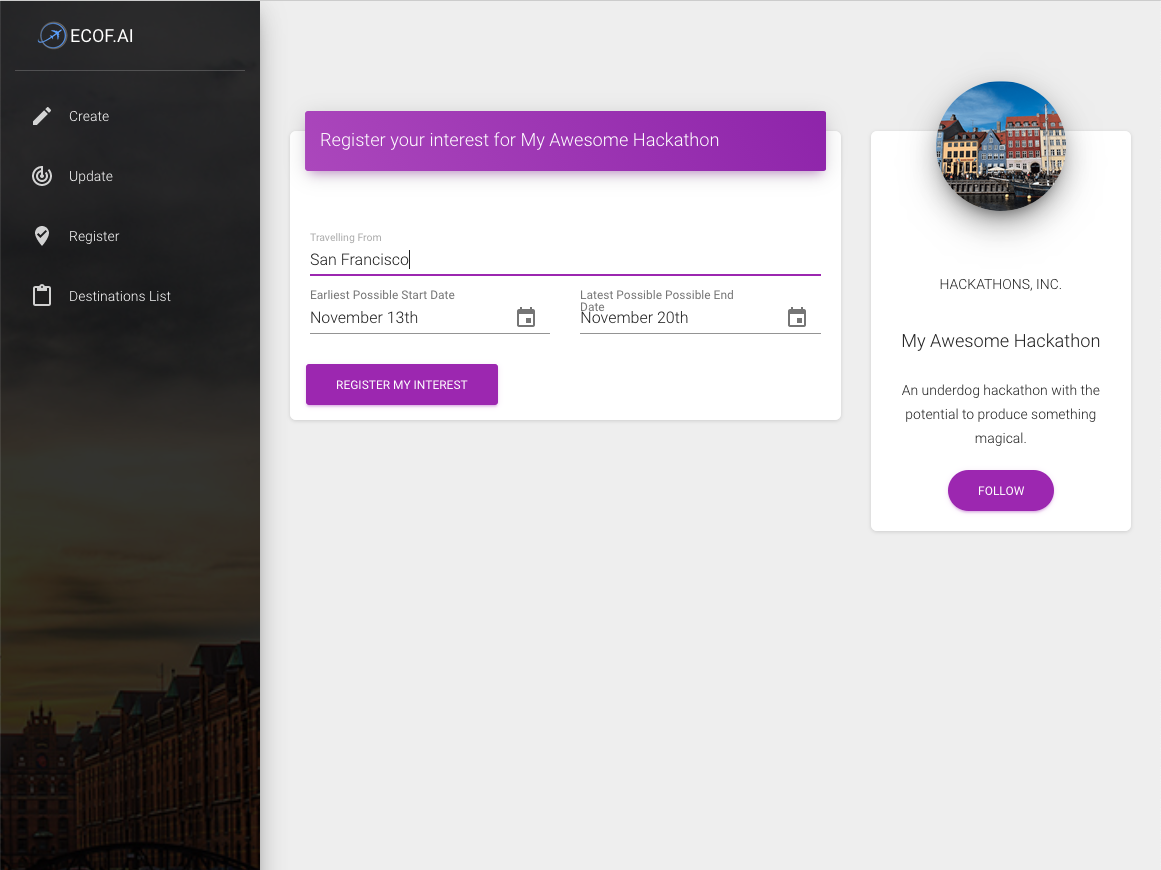The width and height of the screenshot is (1161, 870).
Task: Click the My Awesome Hackathon card title
Action: pyautogui.click(x=1000, y=341)
